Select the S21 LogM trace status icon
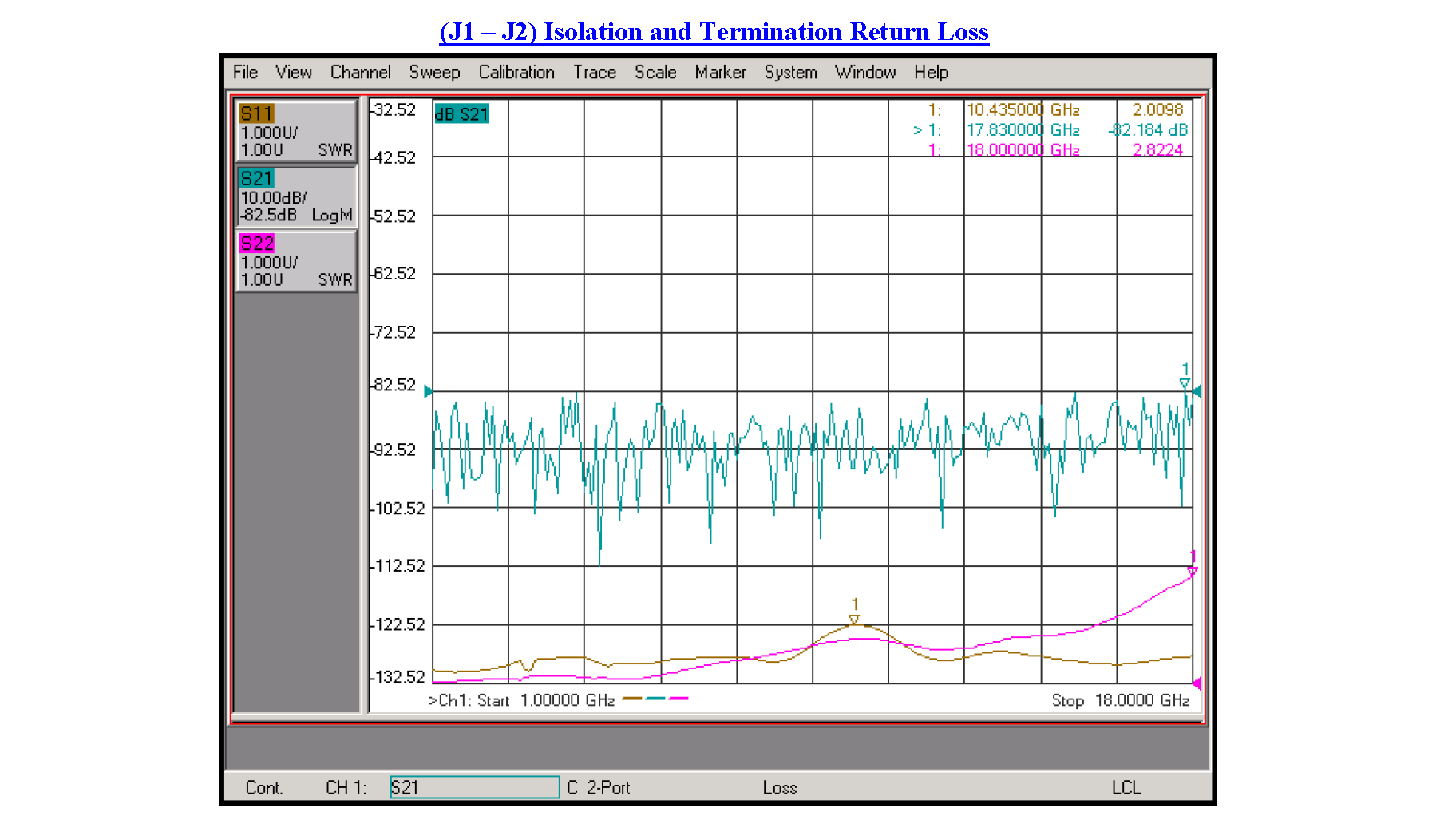The image size is (1456, 828). (295, 196)
